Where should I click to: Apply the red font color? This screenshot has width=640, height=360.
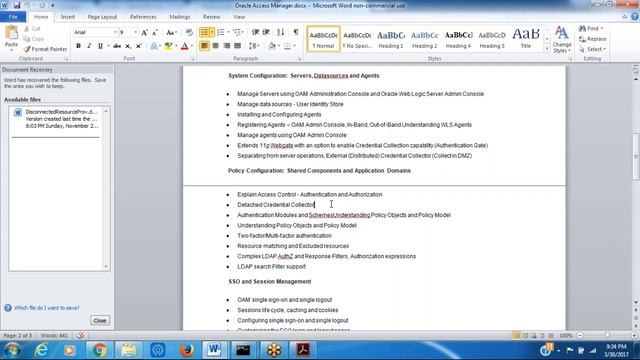click(x=184, y=46)
